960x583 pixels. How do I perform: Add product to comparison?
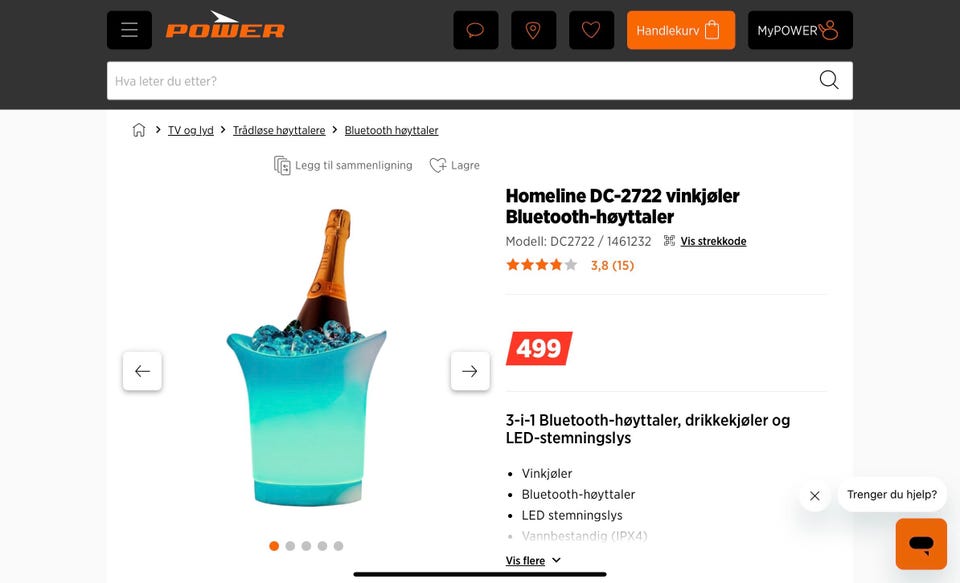[x=343, y=165]
